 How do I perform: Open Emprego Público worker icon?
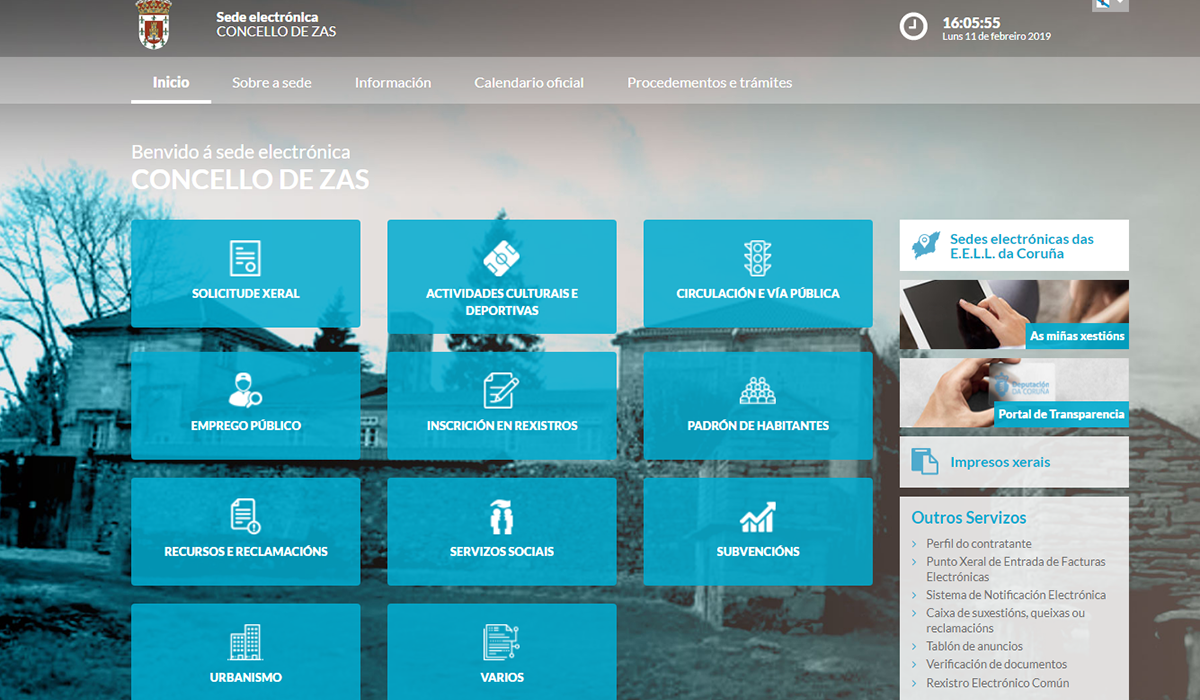[245, 390]
